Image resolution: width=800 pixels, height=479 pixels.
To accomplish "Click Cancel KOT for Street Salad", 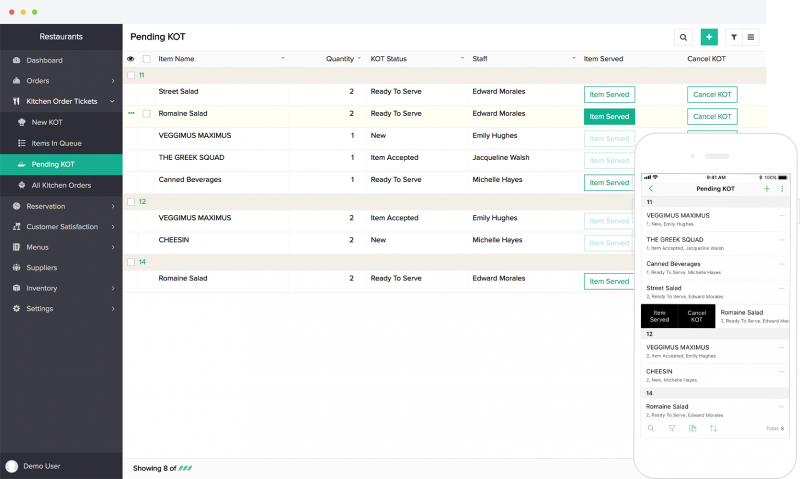I will pyautogui.click(x=711, y=94).
